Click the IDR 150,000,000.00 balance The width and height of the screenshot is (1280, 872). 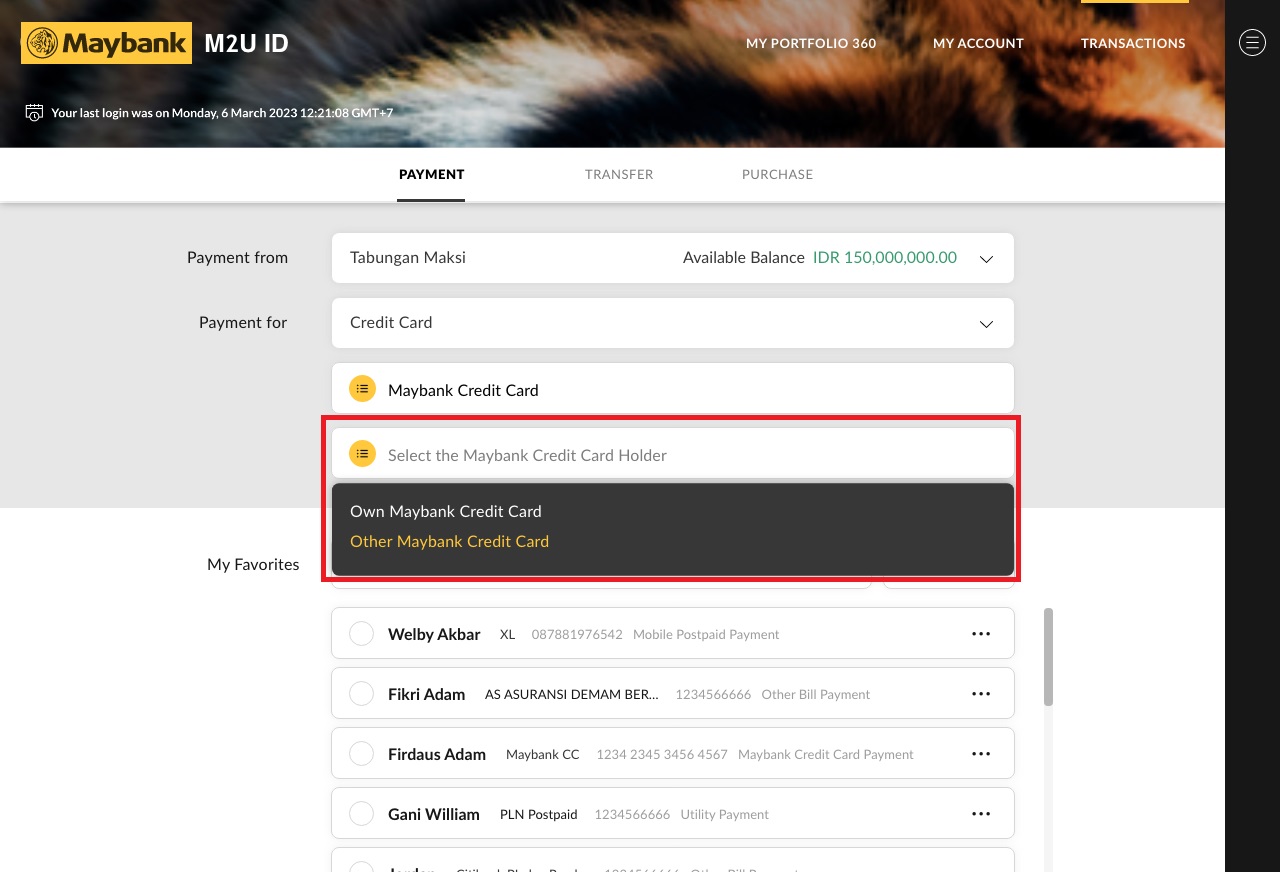pyautogui.click(x=885, y=257)
